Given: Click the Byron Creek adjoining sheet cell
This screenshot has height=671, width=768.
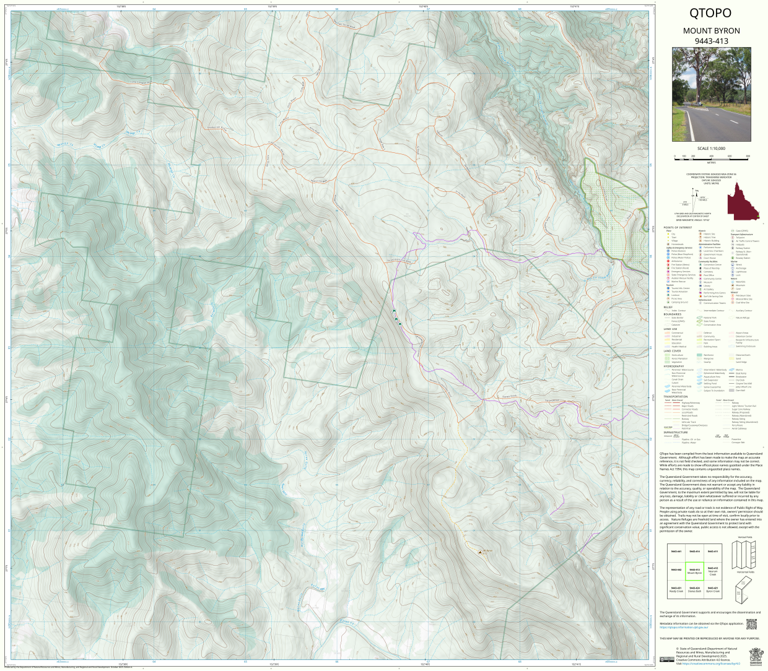Looking at the screenshot, I should (x=713, y=590).
